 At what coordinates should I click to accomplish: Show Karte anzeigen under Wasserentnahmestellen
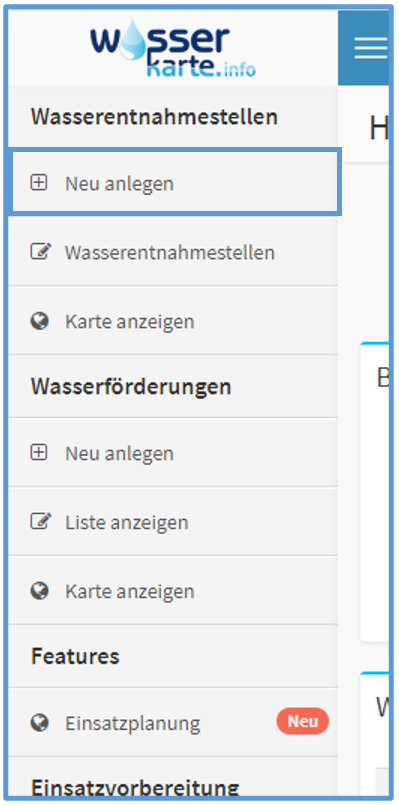click(173, 321)
